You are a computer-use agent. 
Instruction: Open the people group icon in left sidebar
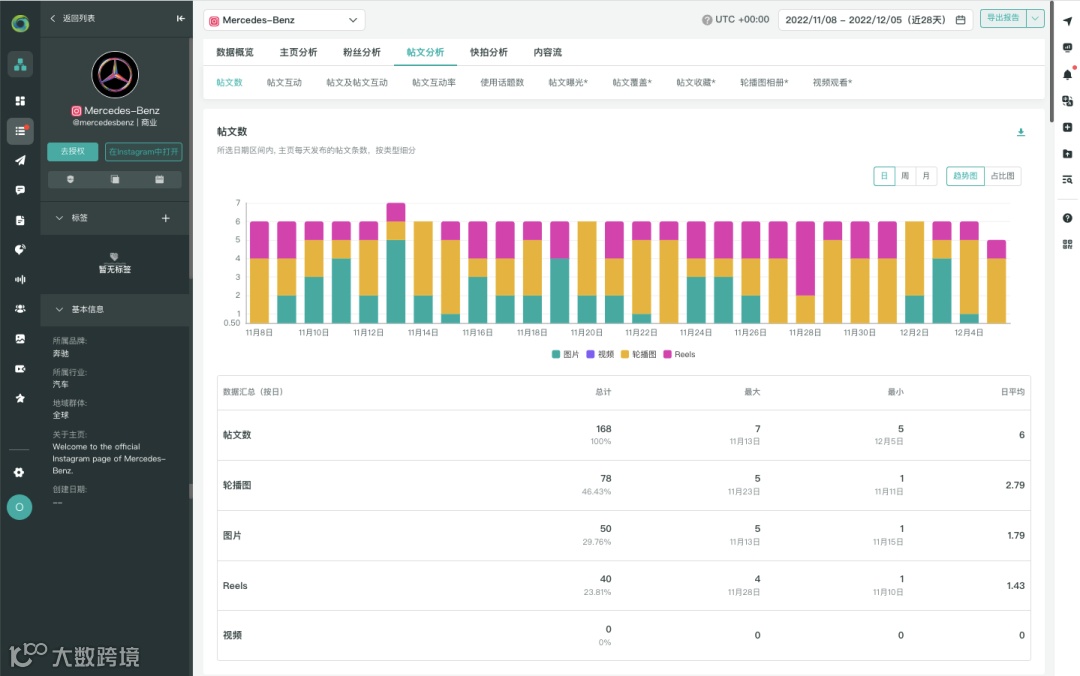[x=20, y=309]
